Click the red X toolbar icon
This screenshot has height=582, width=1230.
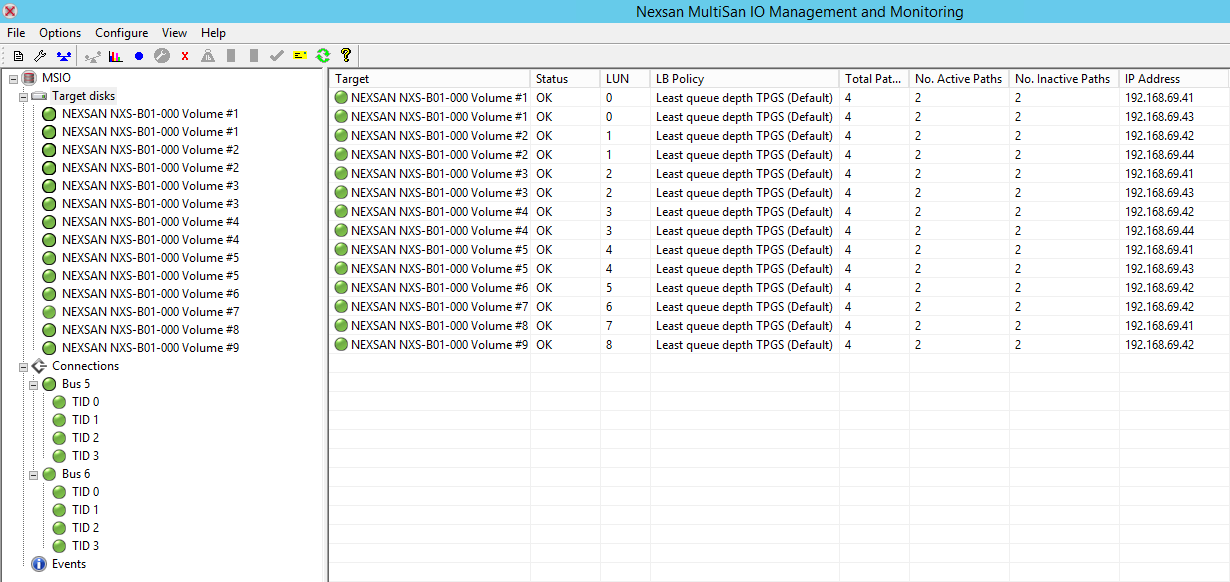pyautogui.click(x=185, y=56)
